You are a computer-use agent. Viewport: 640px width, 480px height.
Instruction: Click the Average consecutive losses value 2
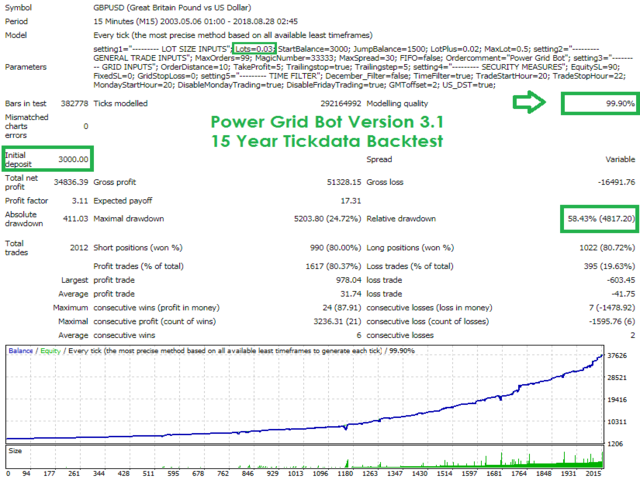[632, 336]
